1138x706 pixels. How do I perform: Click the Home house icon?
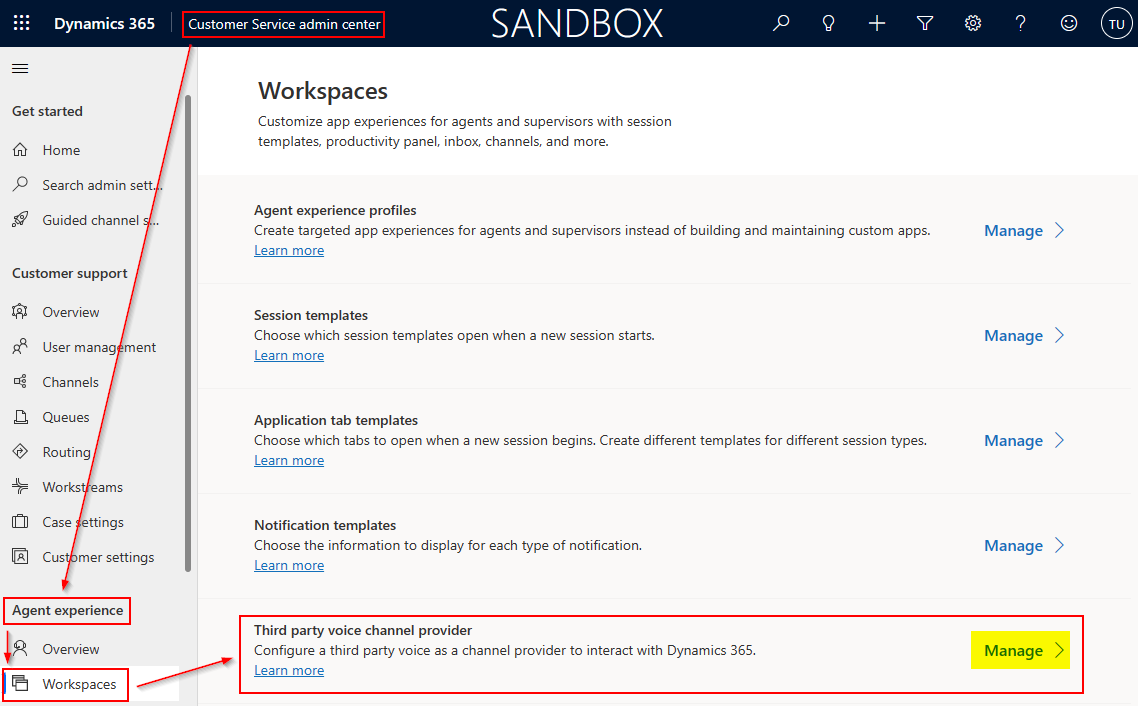[20, 149]
